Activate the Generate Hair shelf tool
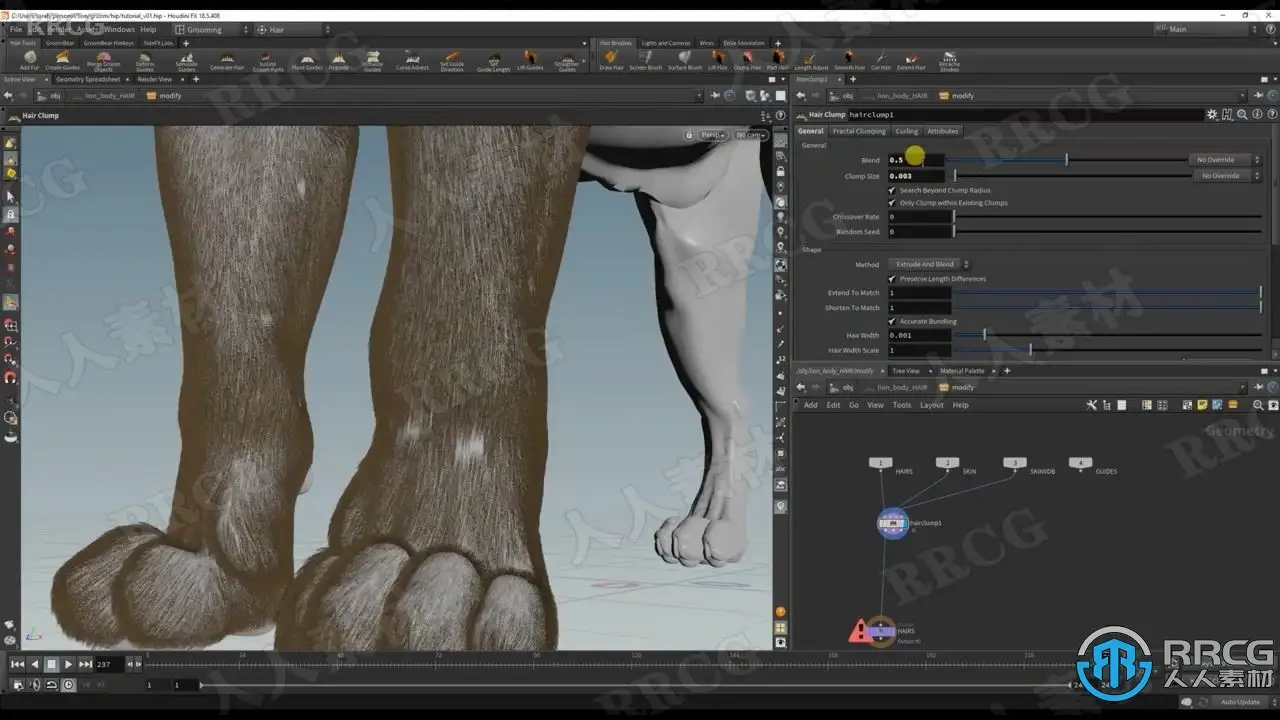 point(227,59)
